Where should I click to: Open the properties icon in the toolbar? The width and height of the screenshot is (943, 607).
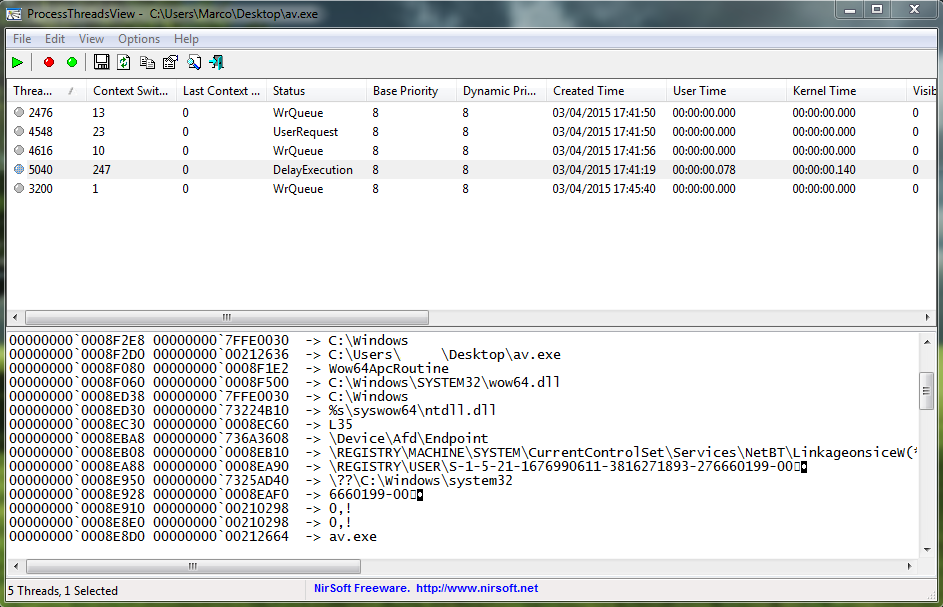[170, 62]
